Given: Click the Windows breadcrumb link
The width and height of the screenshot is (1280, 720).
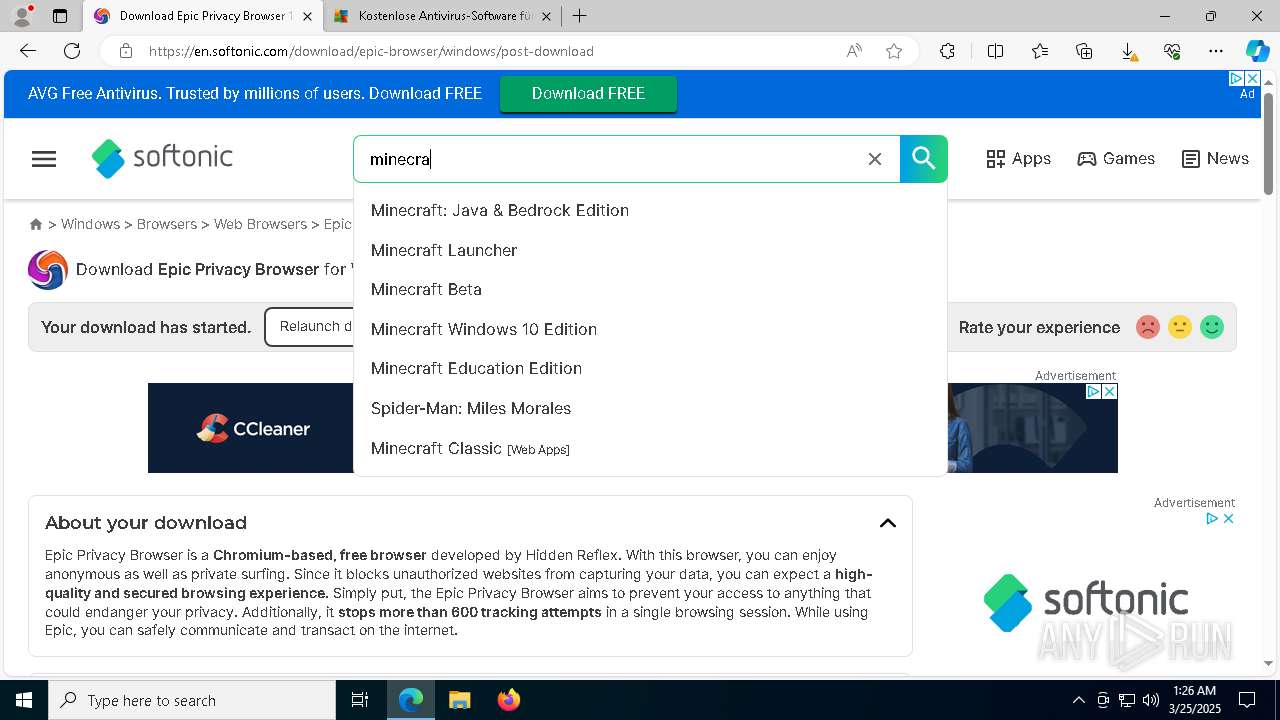Looking at the screenshot, I should pos(90,224).
